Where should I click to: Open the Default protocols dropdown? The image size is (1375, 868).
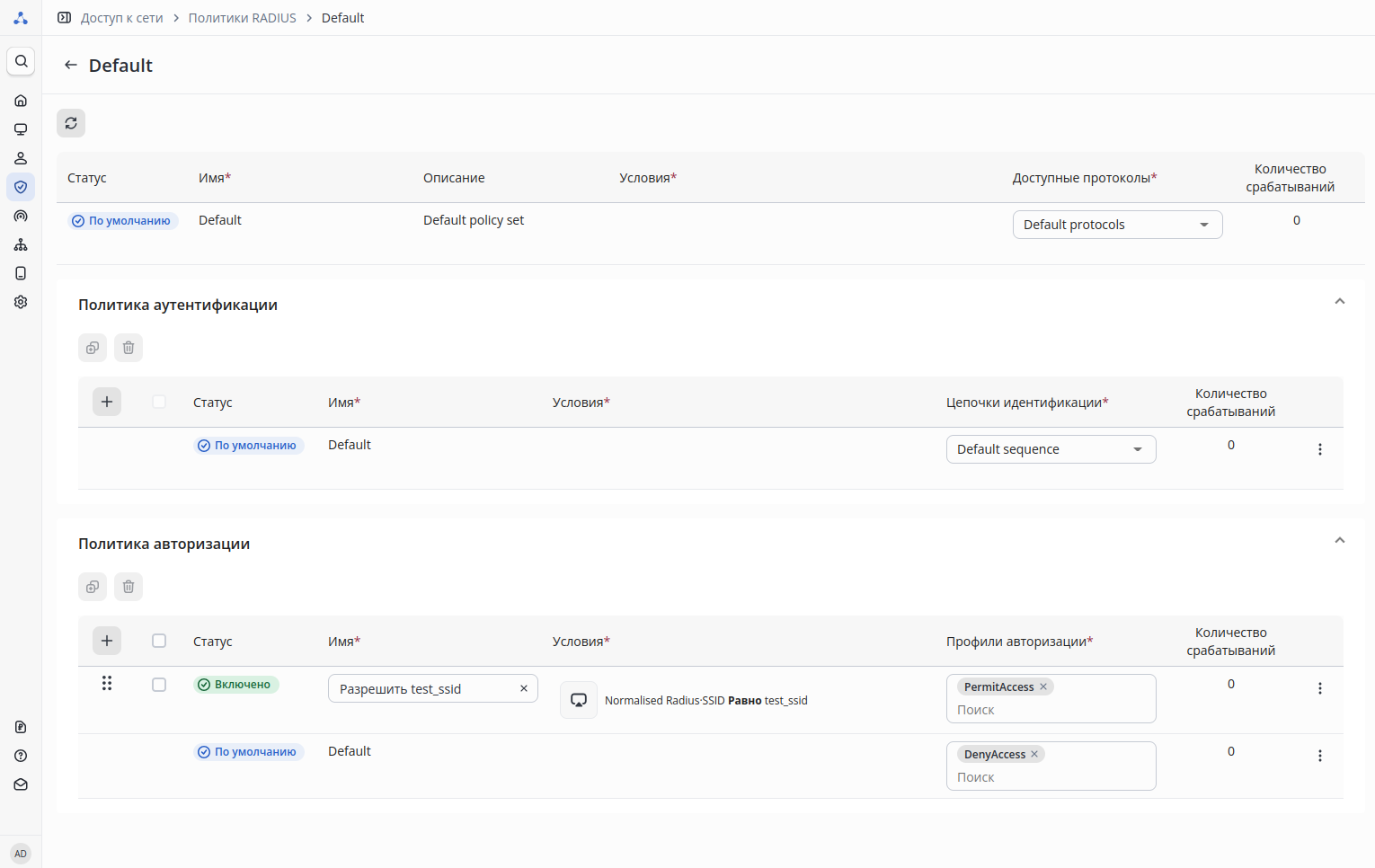[1117, 225]
